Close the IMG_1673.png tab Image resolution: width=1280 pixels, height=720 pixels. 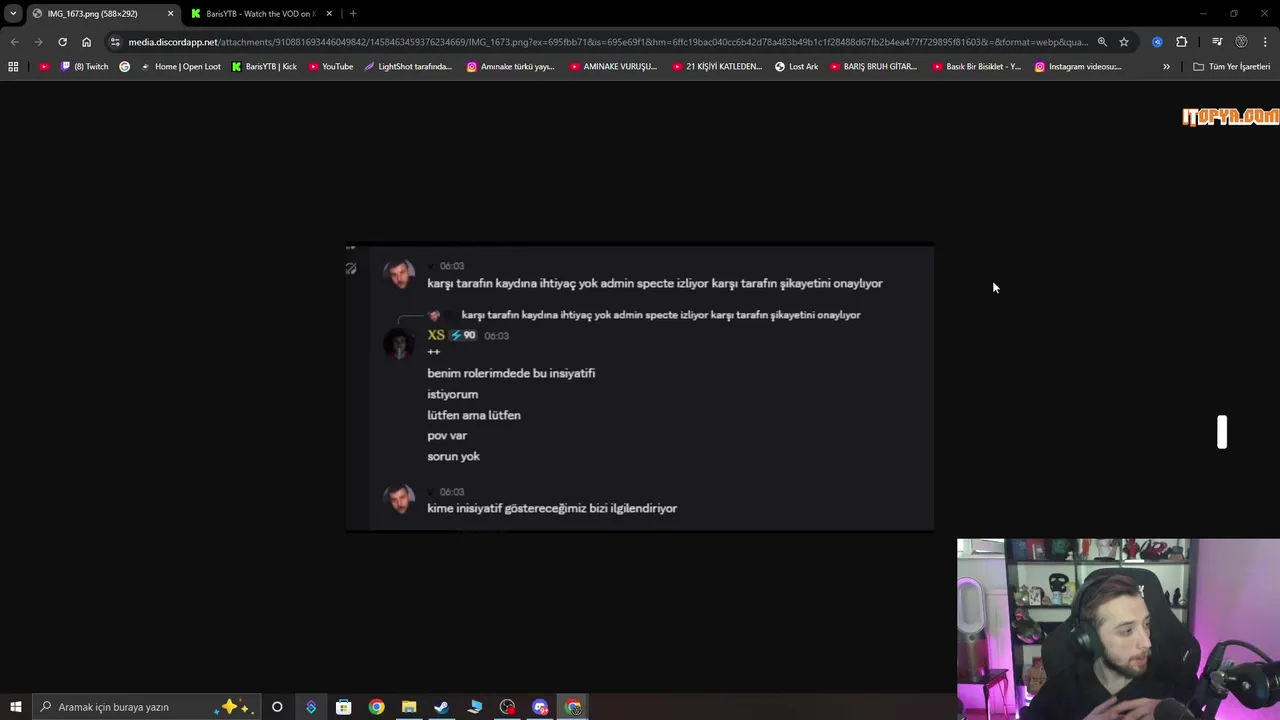coord(170,13)
